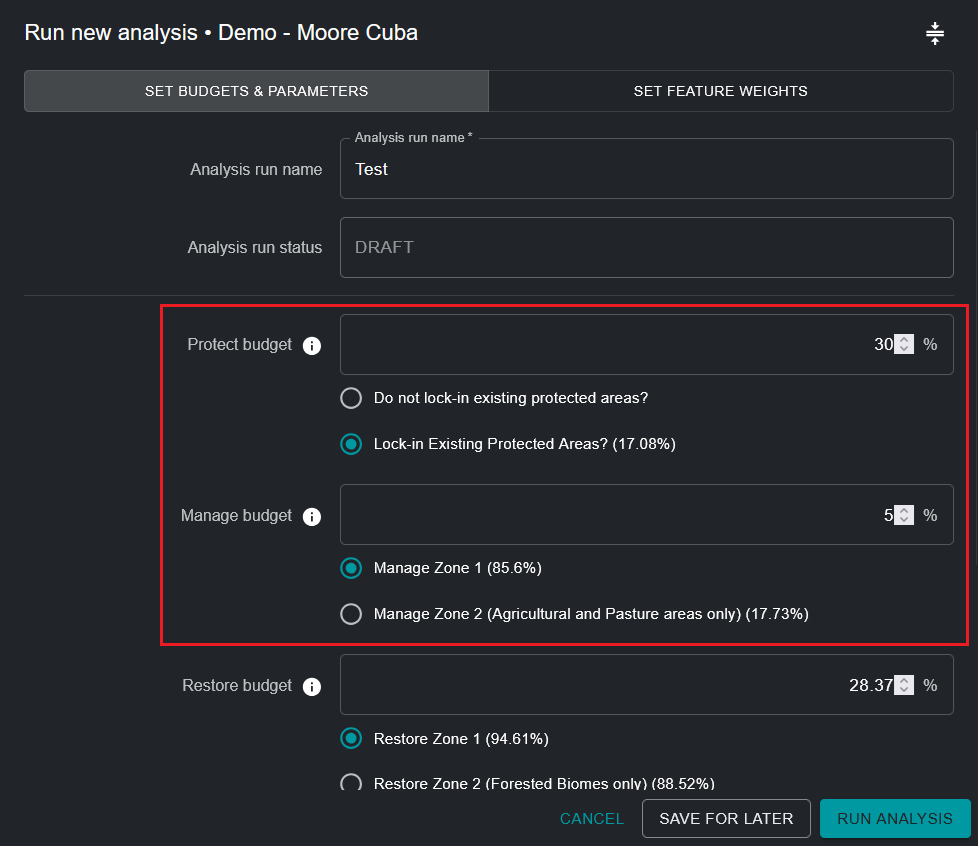Screen dimensions: 978x846
Task: Select Lock-in Existing Protected Areas option
Action: tap(351, 444)
